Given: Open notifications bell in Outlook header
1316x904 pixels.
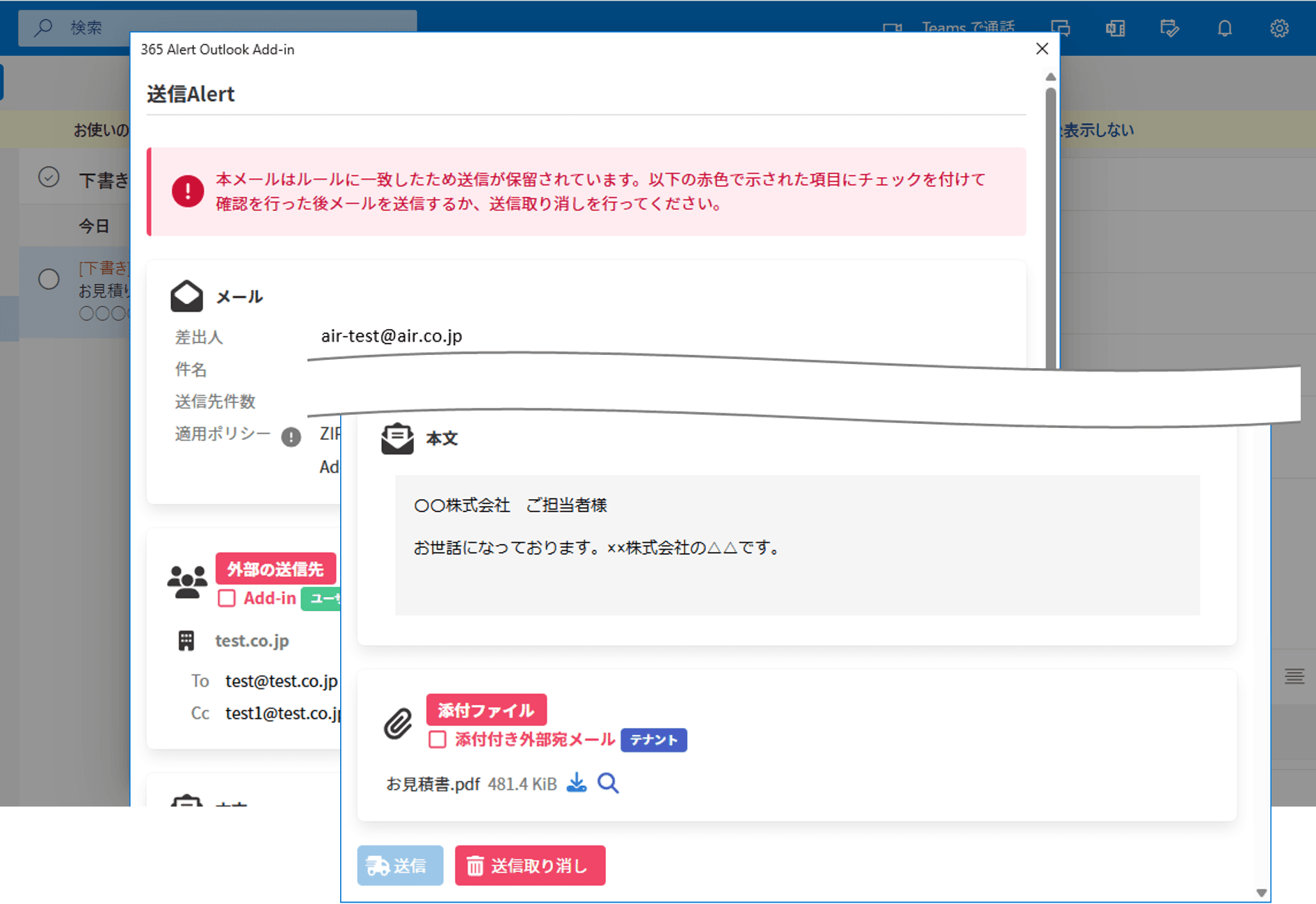Looking at the screenshot, I should pyautogui.click(x=1224, y=28).
